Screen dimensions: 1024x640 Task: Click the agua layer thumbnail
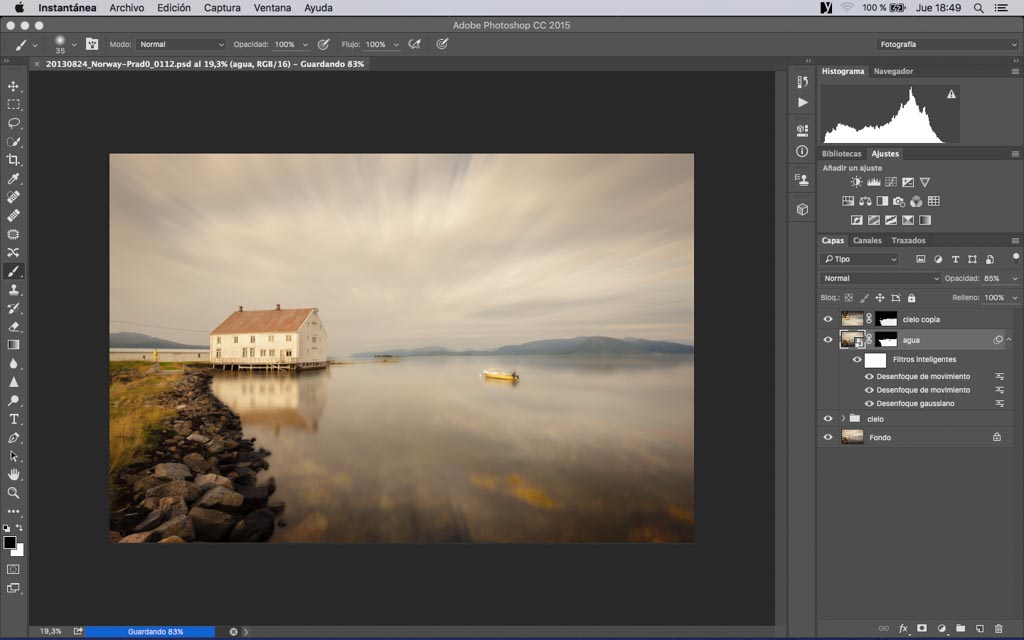[852, 340]
